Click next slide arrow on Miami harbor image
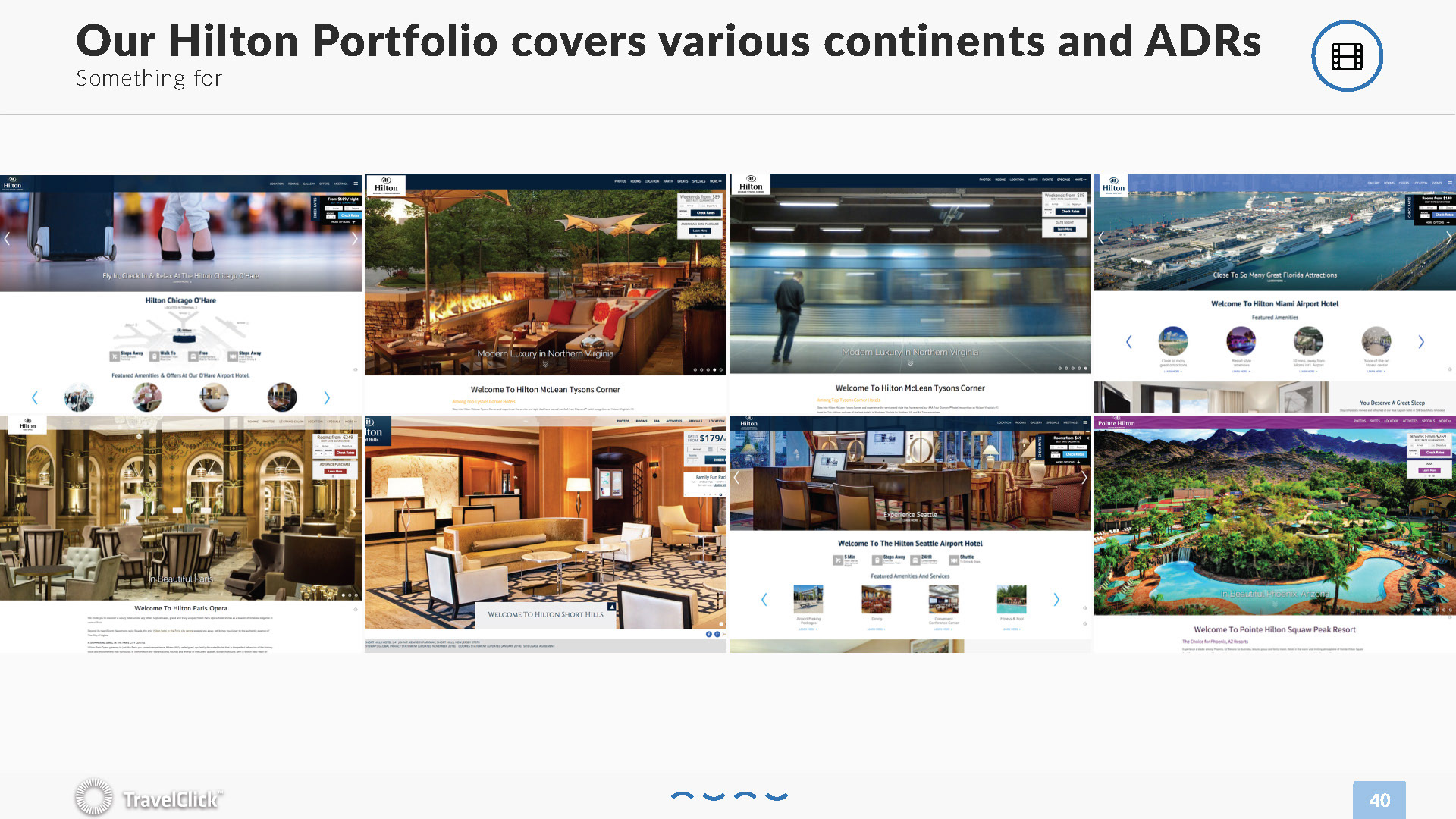1456x819 pixels. coord(1448,237)
